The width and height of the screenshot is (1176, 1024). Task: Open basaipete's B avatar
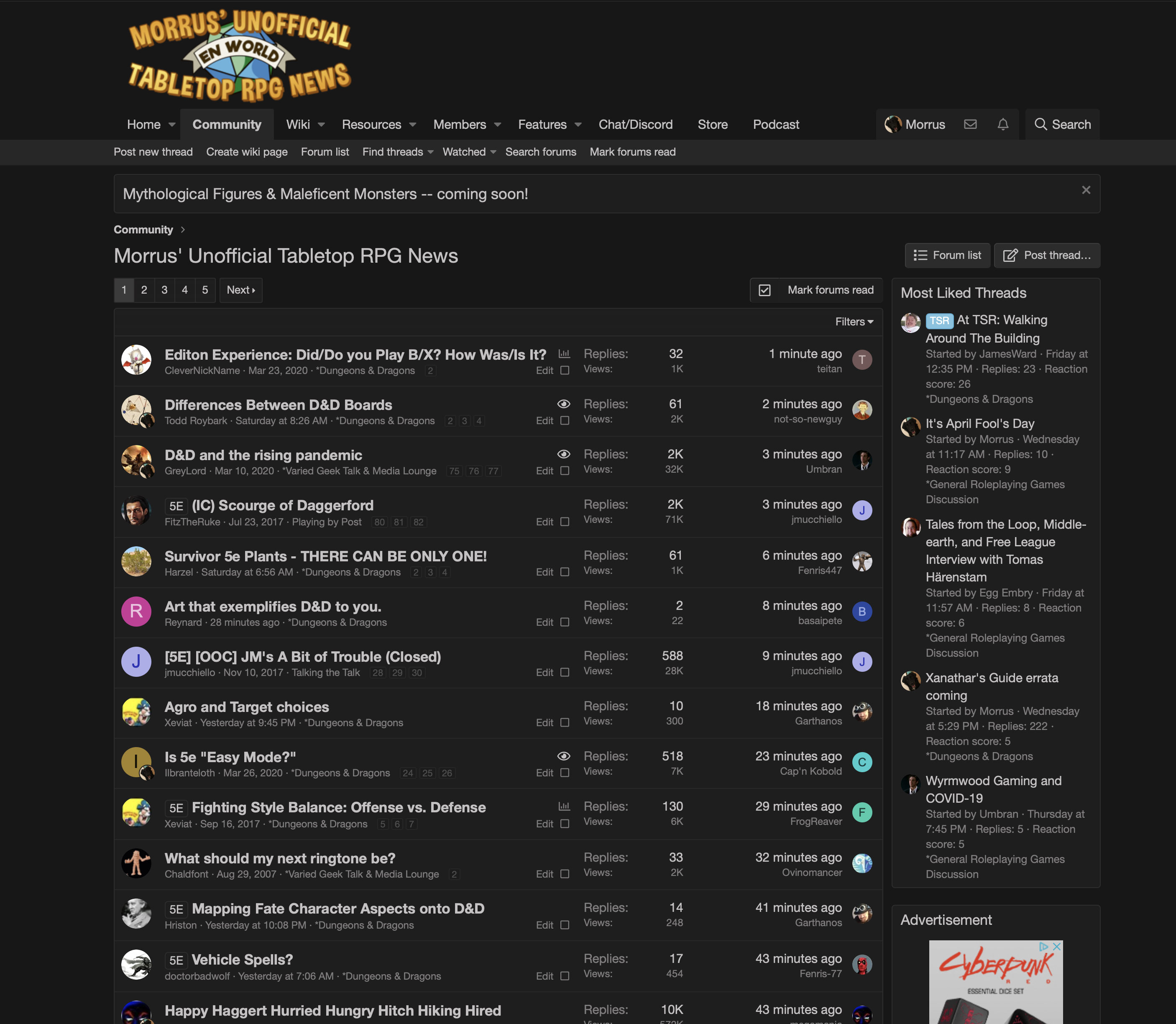862,612
